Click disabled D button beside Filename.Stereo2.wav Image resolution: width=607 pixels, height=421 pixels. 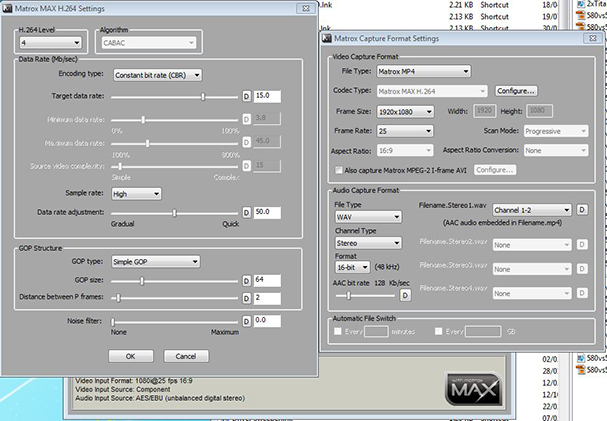581,245
